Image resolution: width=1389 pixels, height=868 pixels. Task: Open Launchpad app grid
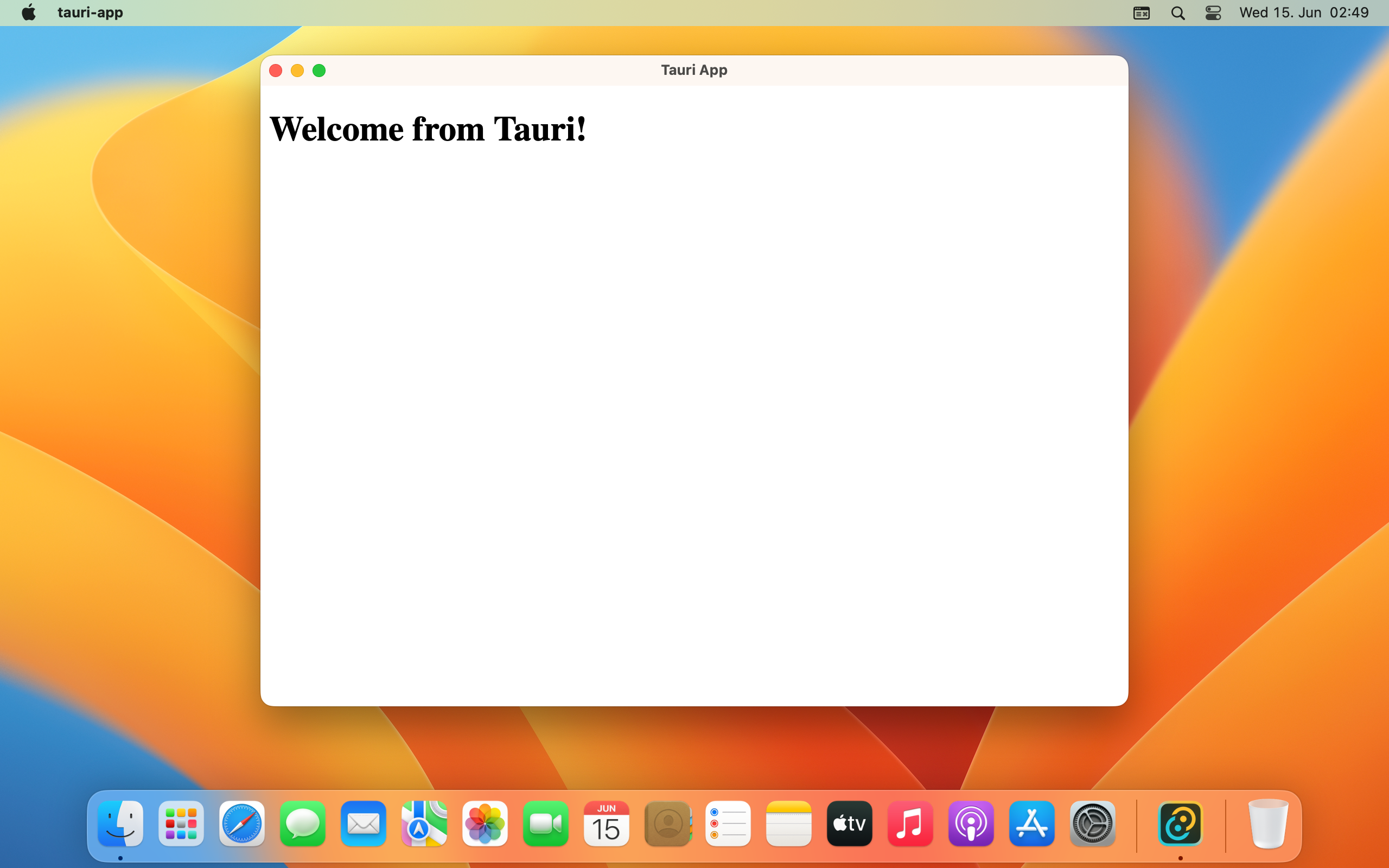[180, 824]
